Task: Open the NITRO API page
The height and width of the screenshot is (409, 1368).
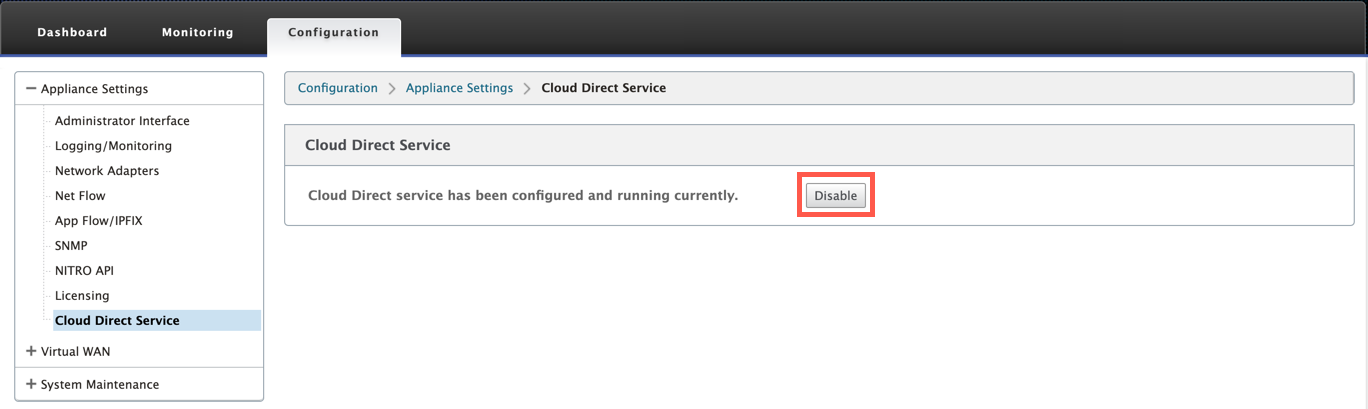Action: pyautogui.click(x=85, y=271)
